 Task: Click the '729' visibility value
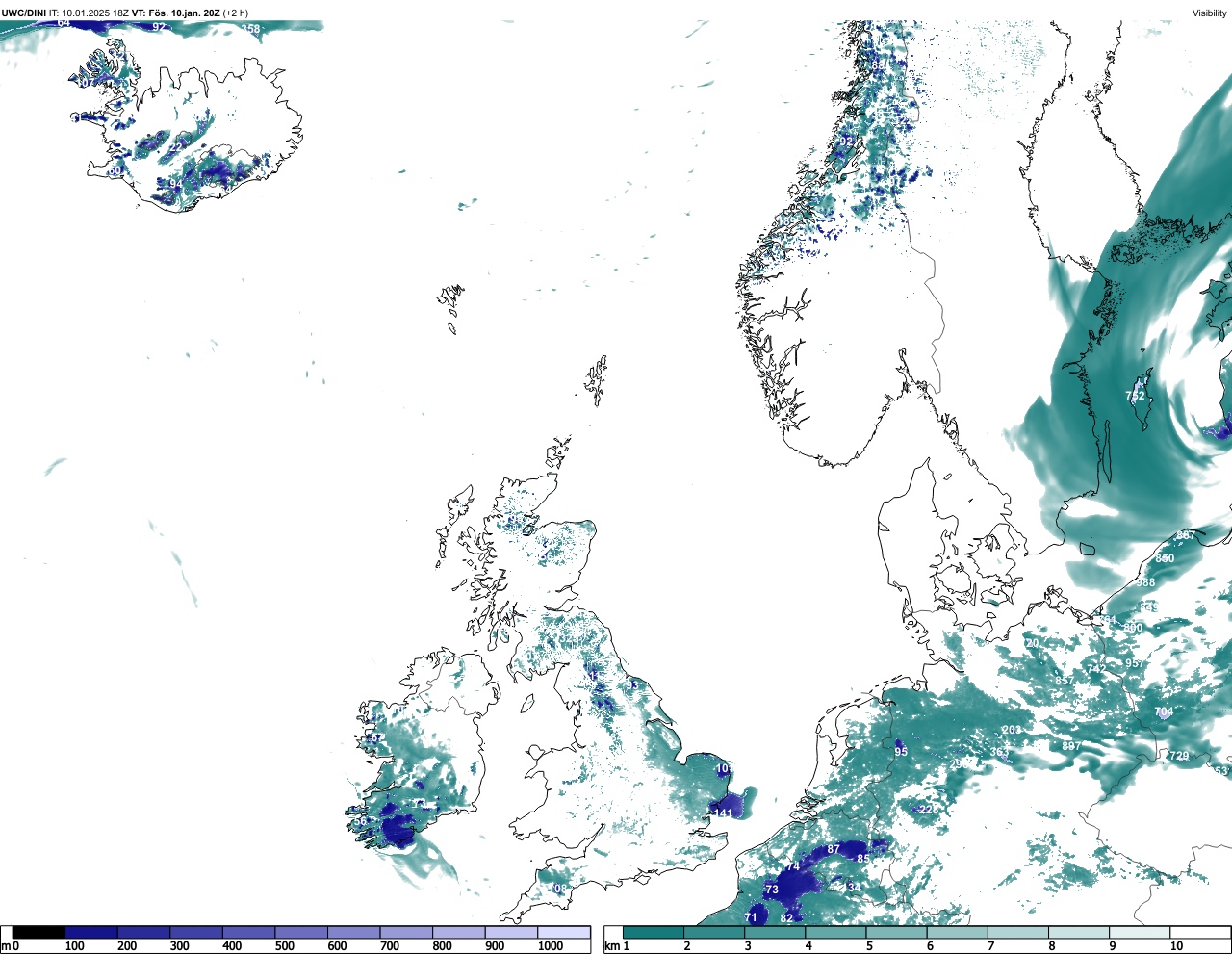click(1179, 757)
